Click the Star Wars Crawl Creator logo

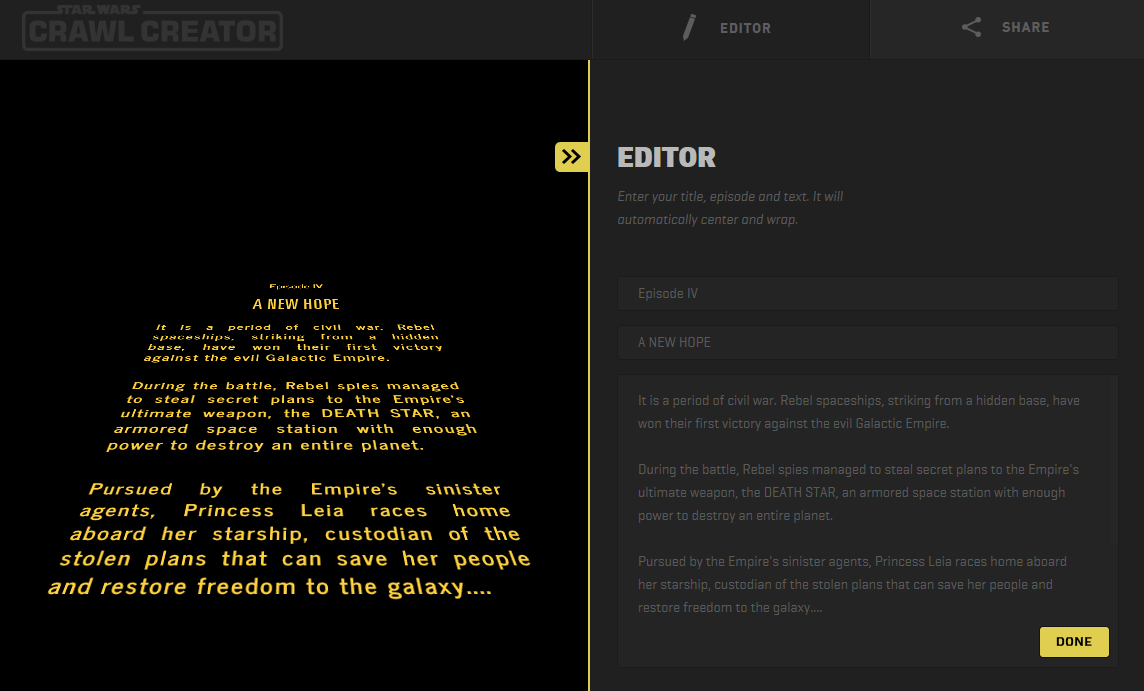(152, 28)
